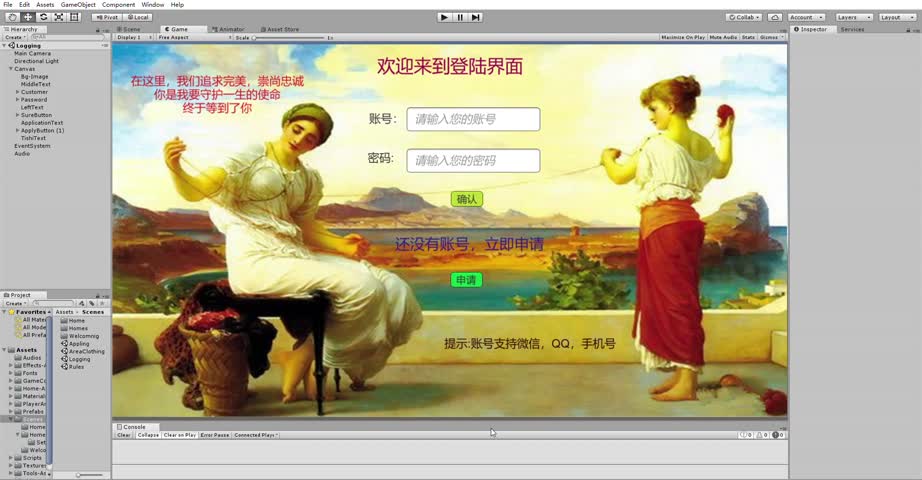922x480 pixels.
Task: Select the Scale tool in the toolbar
Action: (x=58, y=17)
